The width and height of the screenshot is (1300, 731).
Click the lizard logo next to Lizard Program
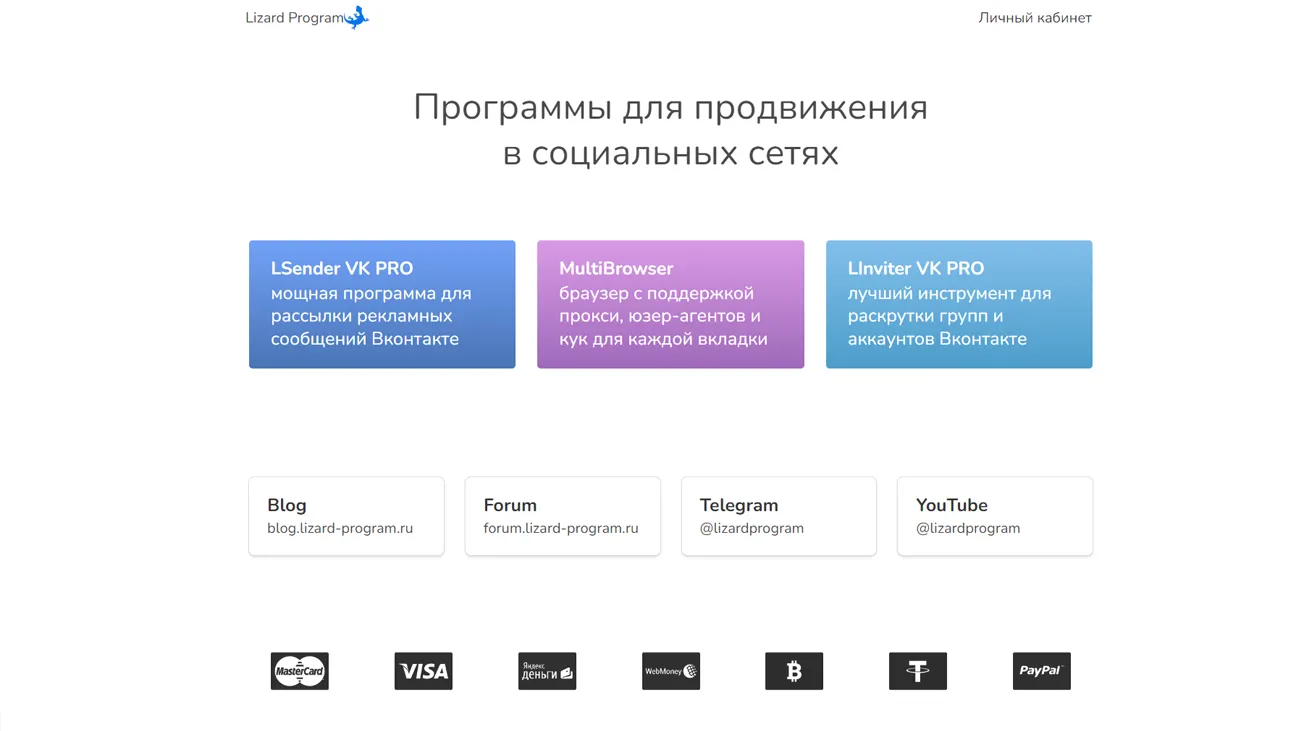356,17
